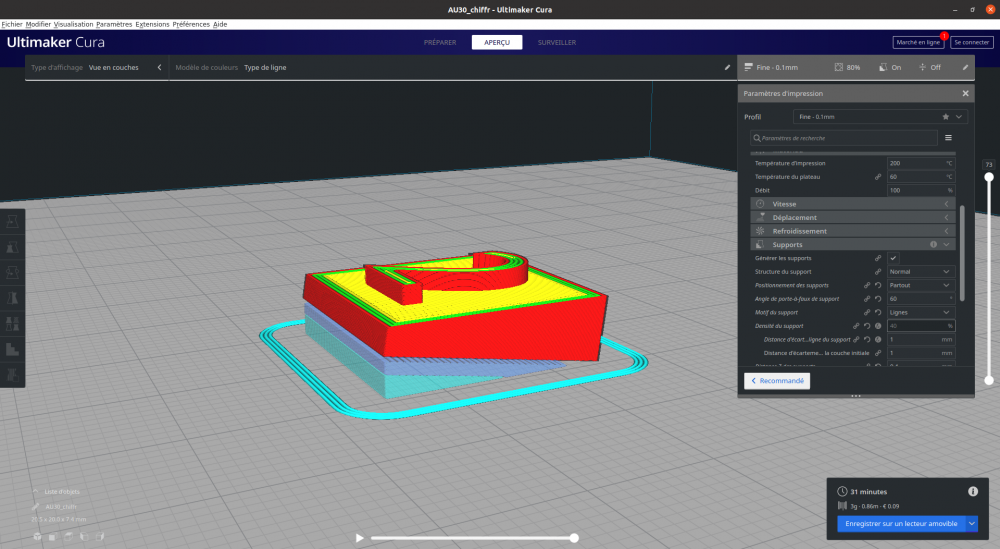
Task: Open save button dropdown arrow
Action: [x=971, y=523]
